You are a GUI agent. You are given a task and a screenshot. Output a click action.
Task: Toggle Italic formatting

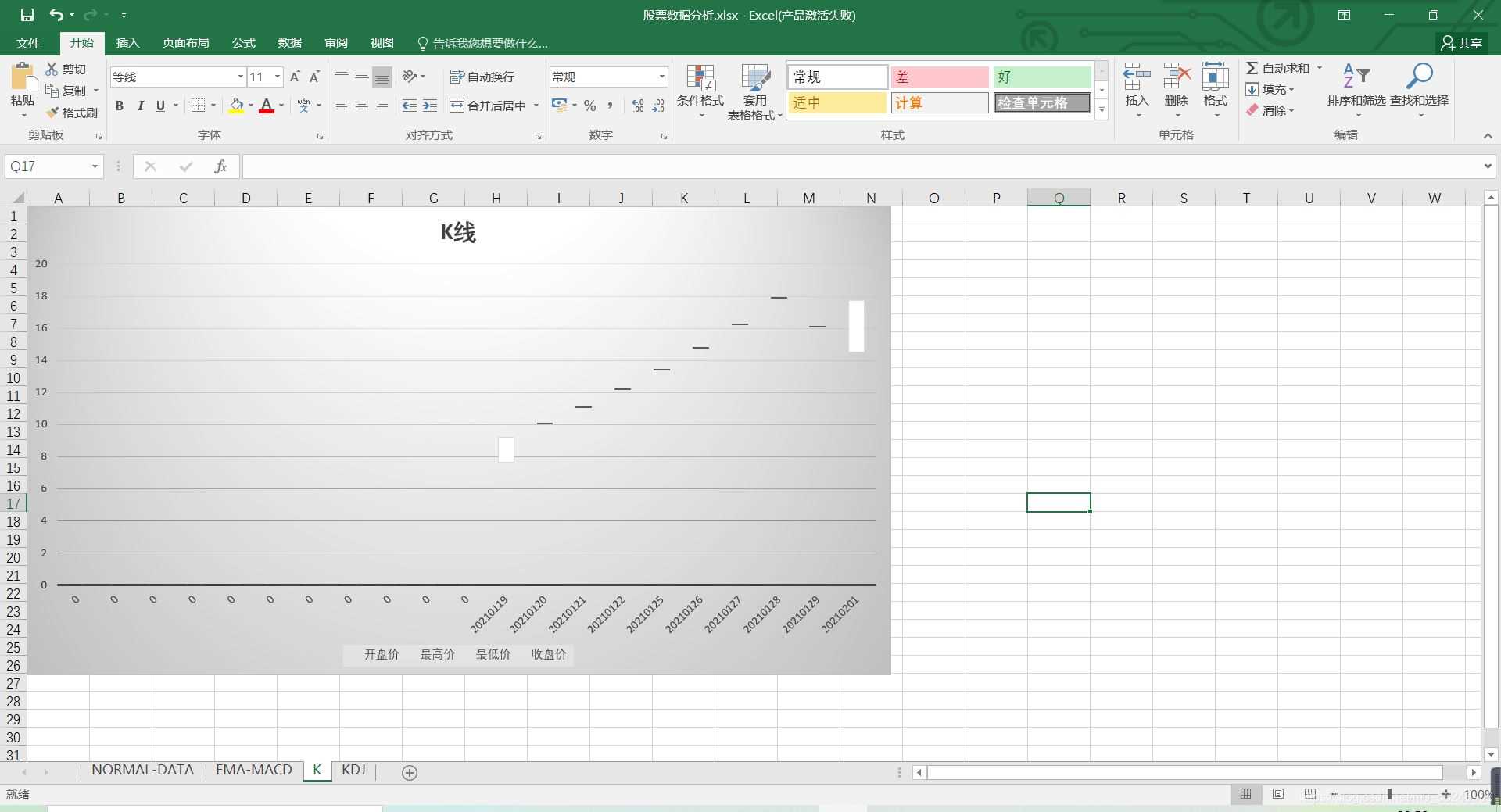point(141,106)
